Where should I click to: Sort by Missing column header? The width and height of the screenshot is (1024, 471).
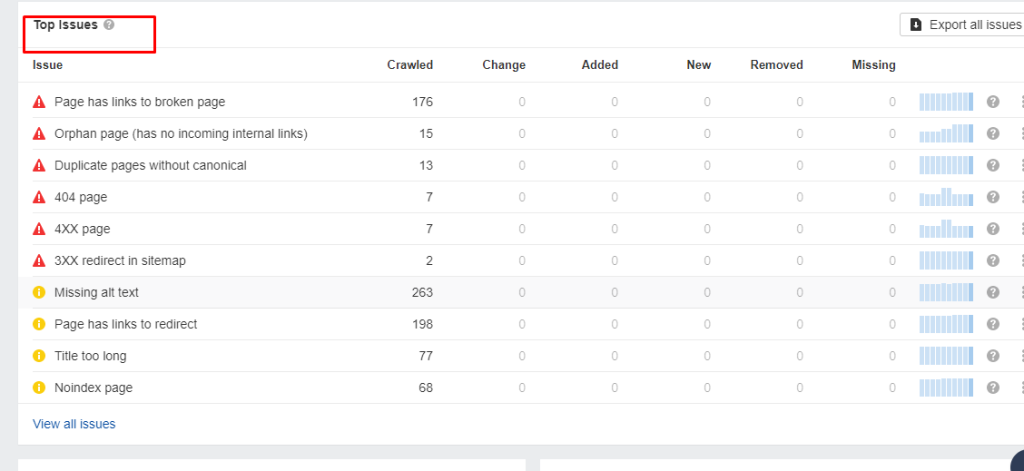pyautogui.click(x=873, y=65)
